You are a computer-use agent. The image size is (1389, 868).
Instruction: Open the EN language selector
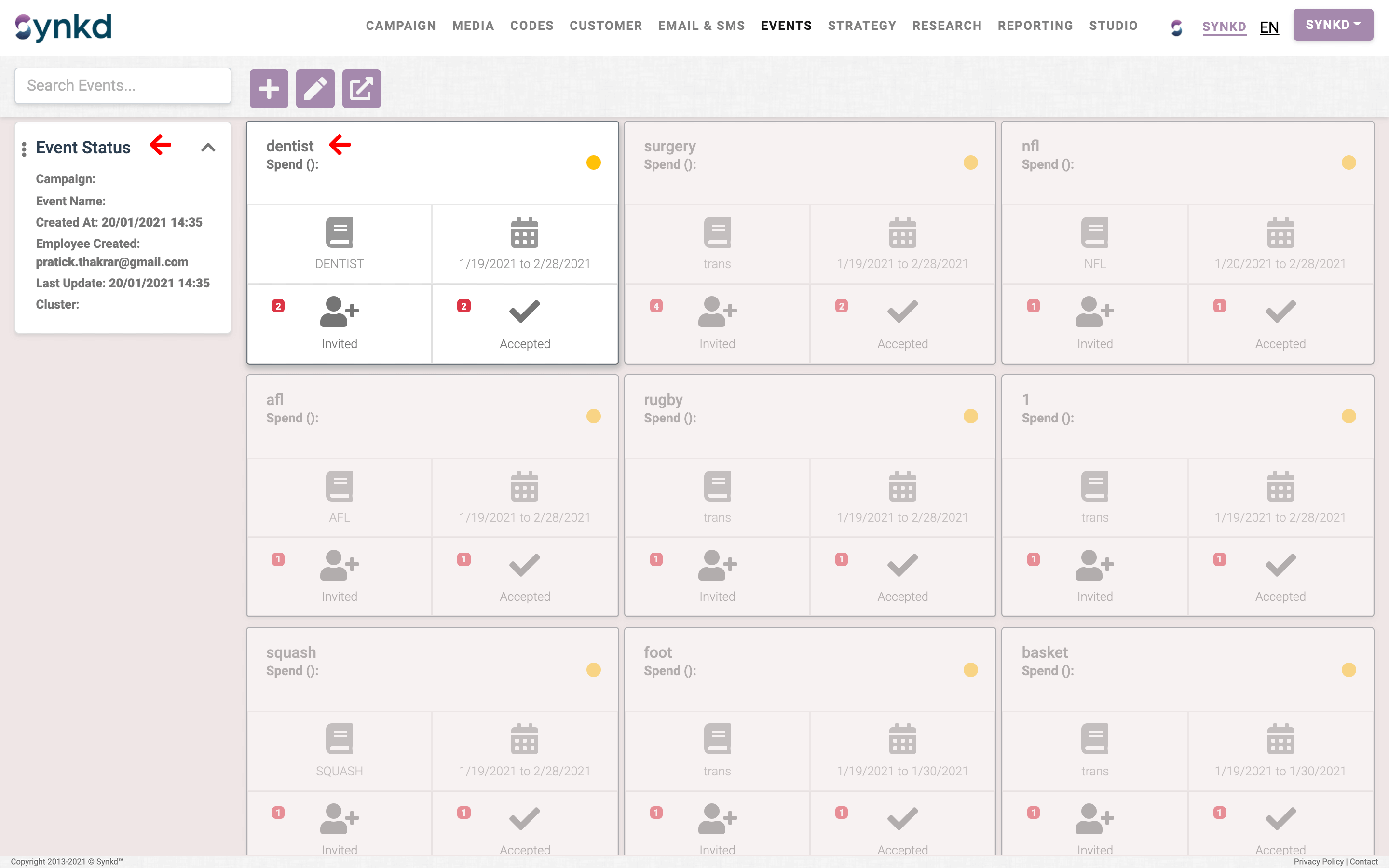(1268, 27)
